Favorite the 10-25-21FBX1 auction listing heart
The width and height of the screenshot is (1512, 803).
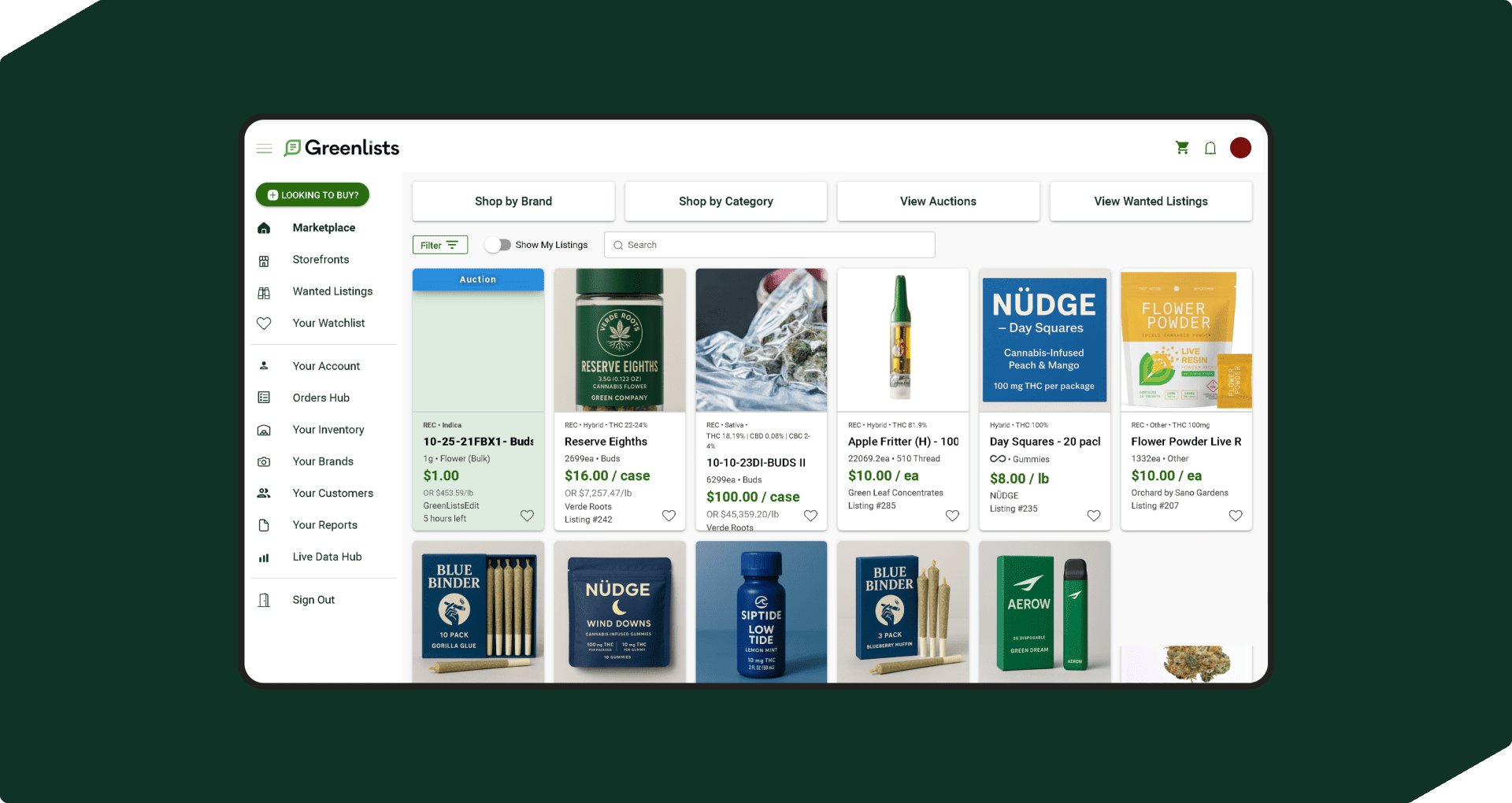527,516
